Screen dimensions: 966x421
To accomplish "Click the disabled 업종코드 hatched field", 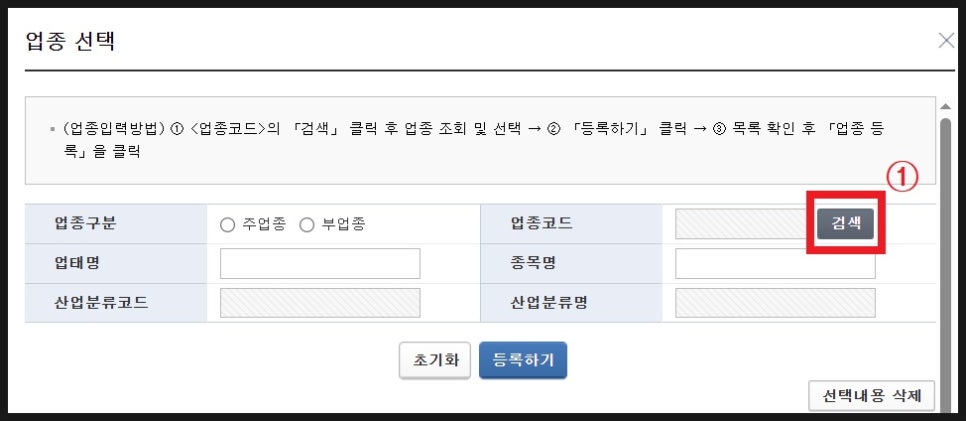I will coord(744,224).
